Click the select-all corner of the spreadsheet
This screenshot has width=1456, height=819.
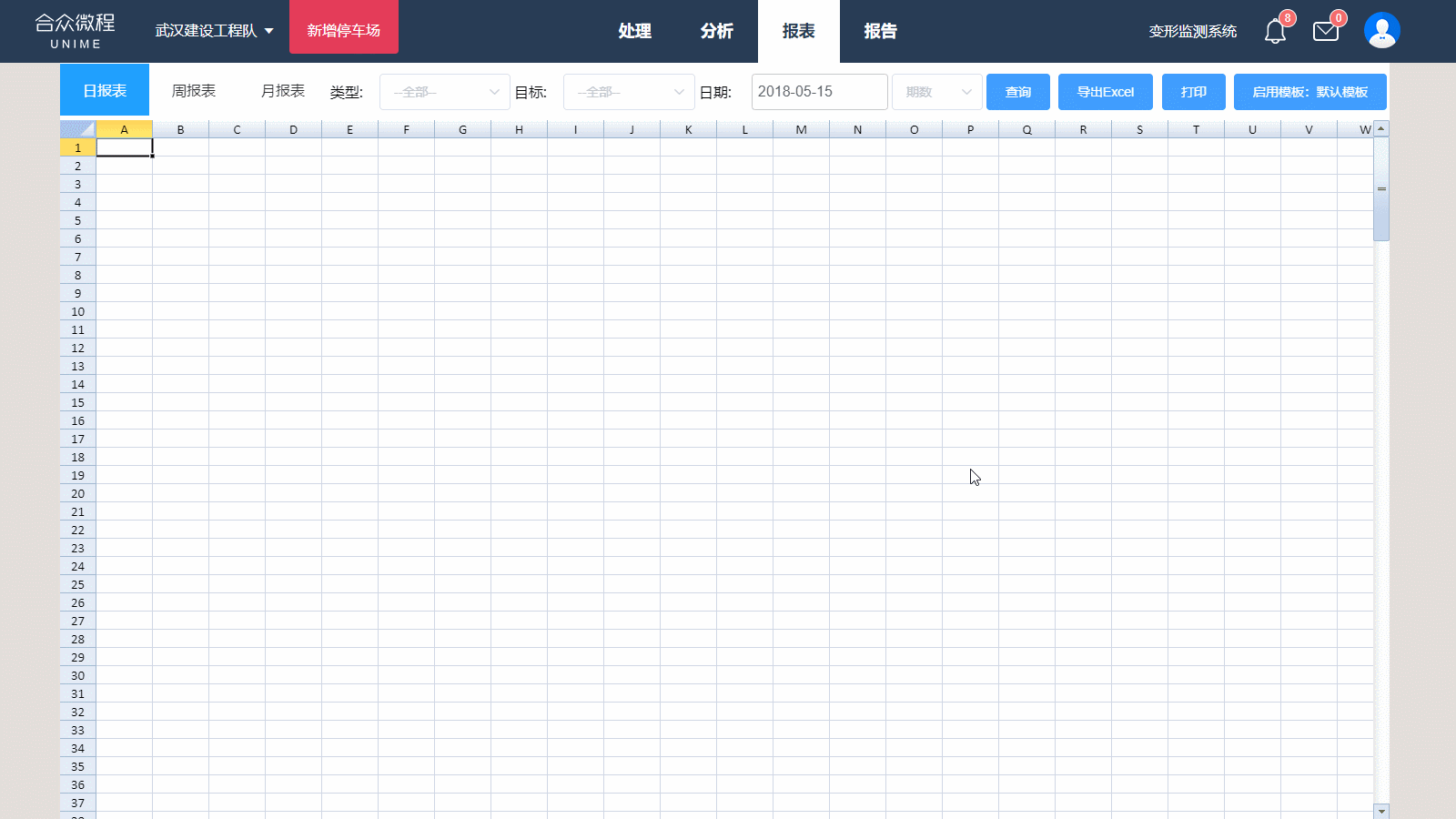[78, 129]
